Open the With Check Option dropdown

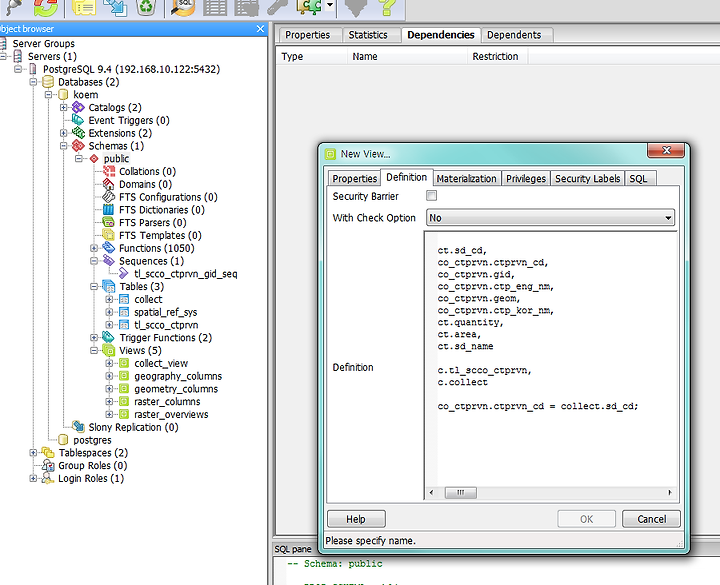[x=551, y=218]
